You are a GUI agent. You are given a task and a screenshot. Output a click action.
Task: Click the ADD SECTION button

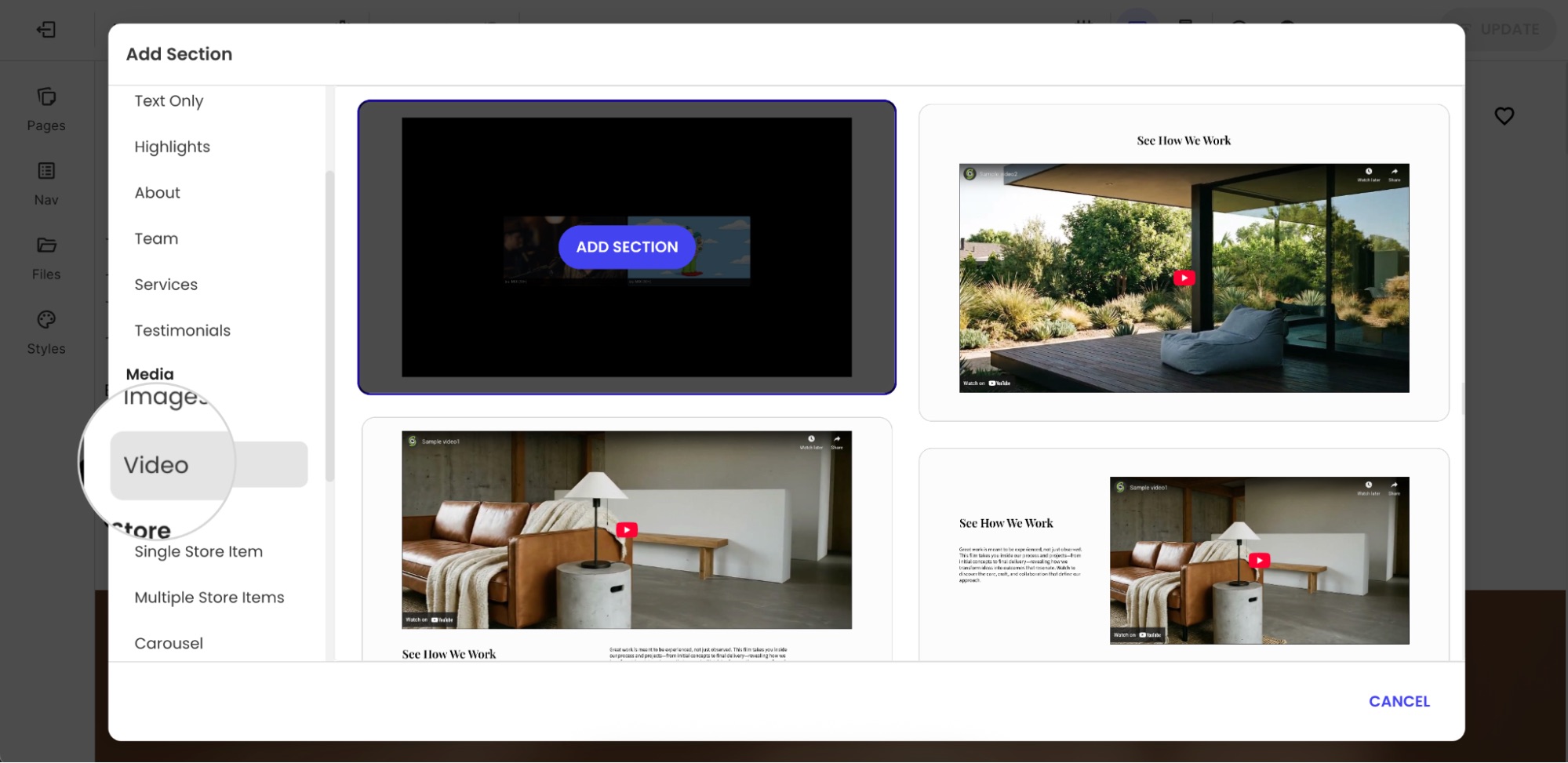[x=627, y=247]
